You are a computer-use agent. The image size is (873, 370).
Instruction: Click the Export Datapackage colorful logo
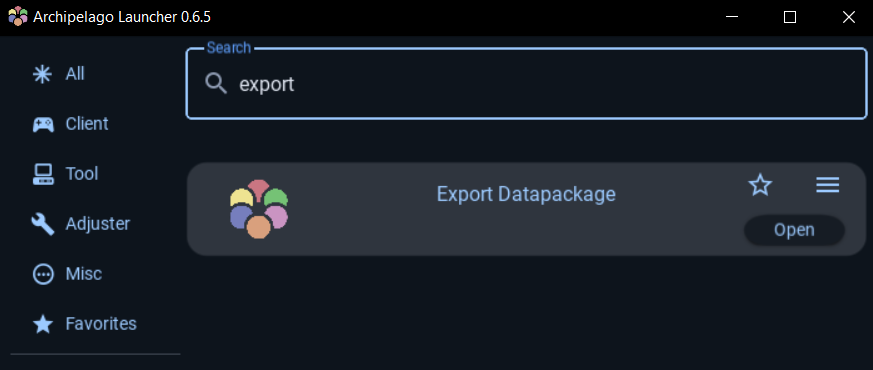[x=259, y=209]
